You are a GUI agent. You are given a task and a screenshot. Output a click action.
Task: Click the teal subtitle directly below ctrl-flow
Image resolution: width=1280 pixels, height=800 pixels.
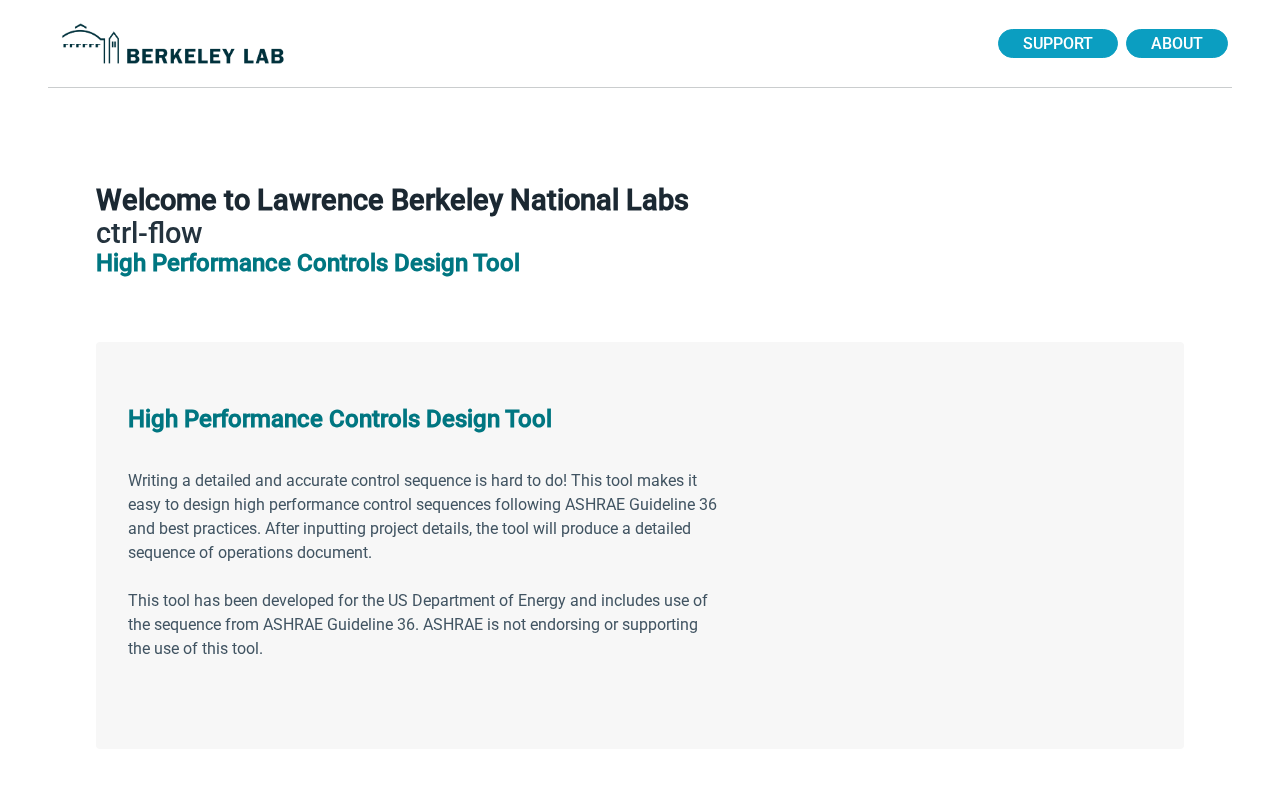coord(308,263)
